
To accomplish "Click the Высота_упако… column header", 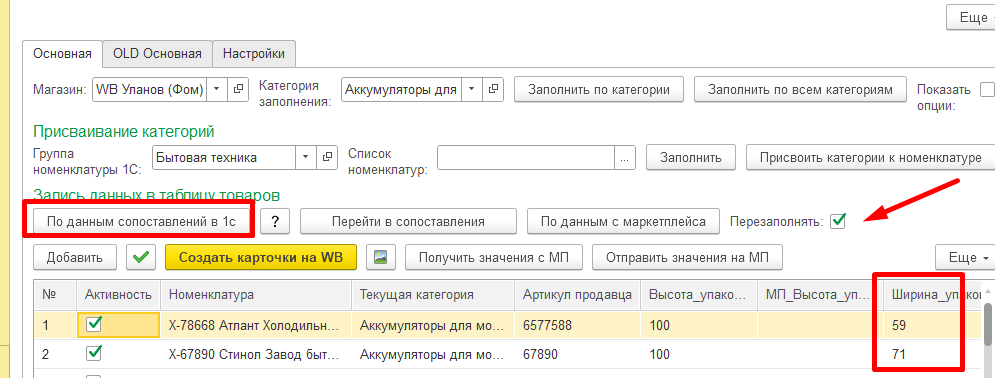I will tap(699, 295).
